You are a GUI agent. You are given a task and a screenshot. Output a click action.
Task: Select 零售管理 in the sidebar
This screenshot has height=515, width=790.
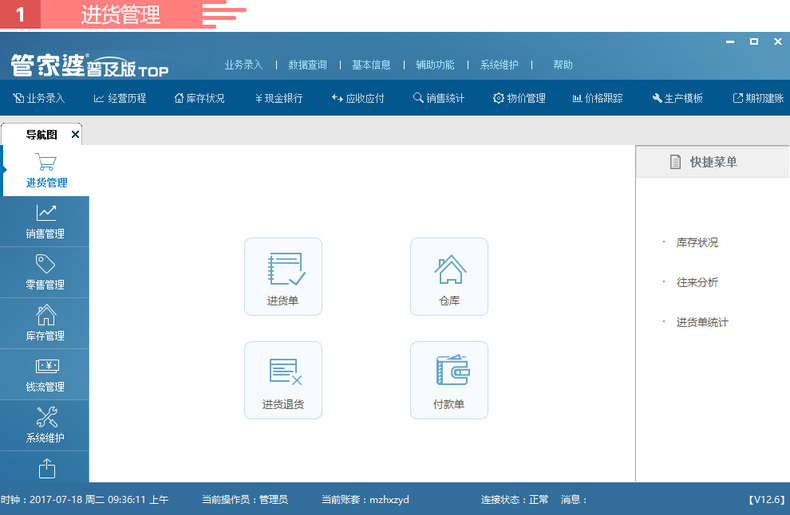(45, 272)
